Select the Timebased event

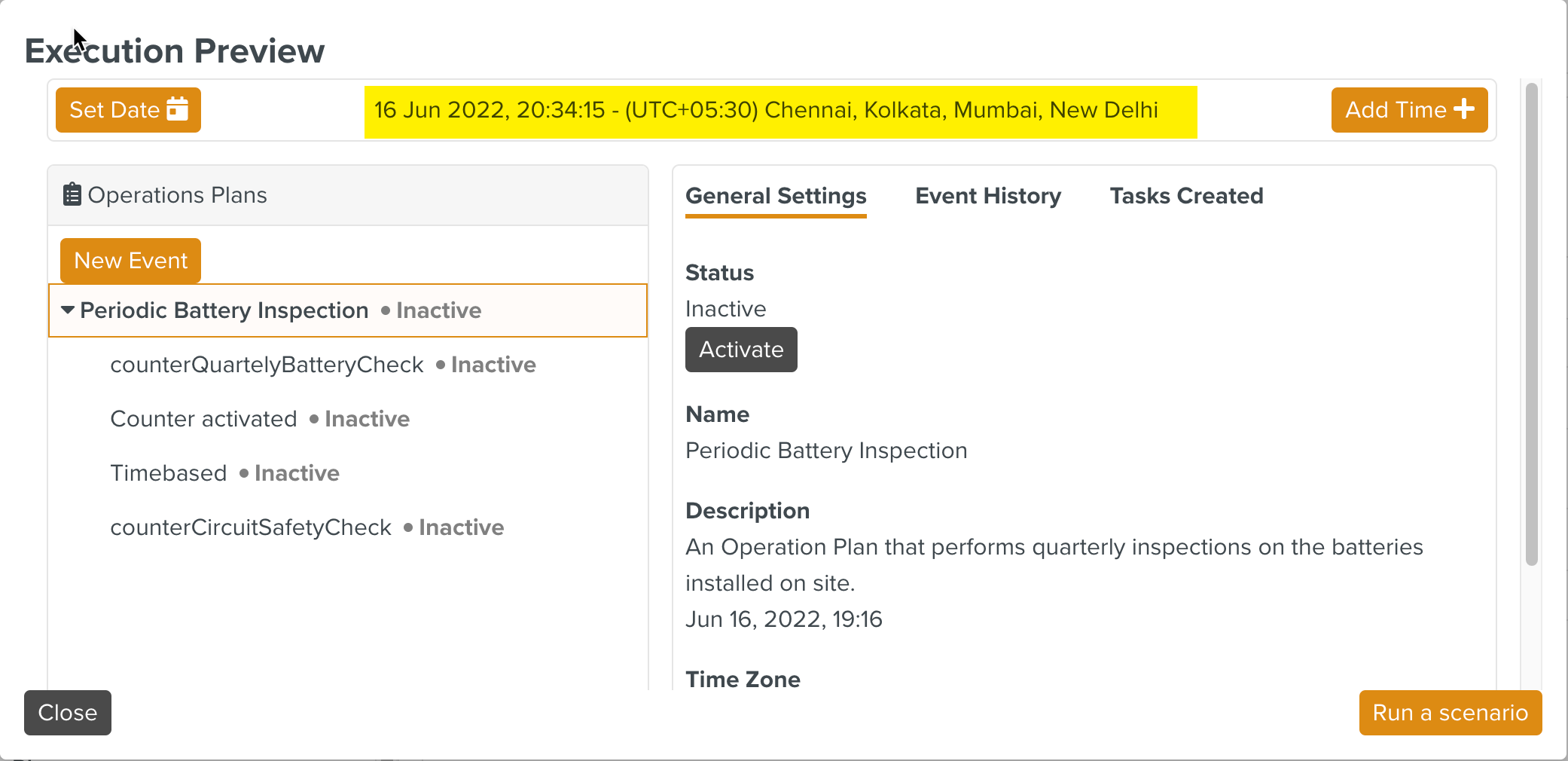169,473
